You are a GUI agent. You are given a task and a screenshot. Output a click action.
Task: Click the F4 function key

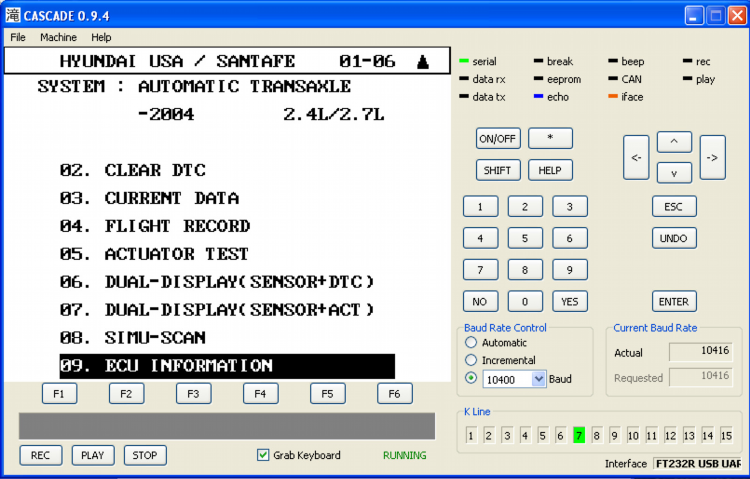click(x=261, y=394)
